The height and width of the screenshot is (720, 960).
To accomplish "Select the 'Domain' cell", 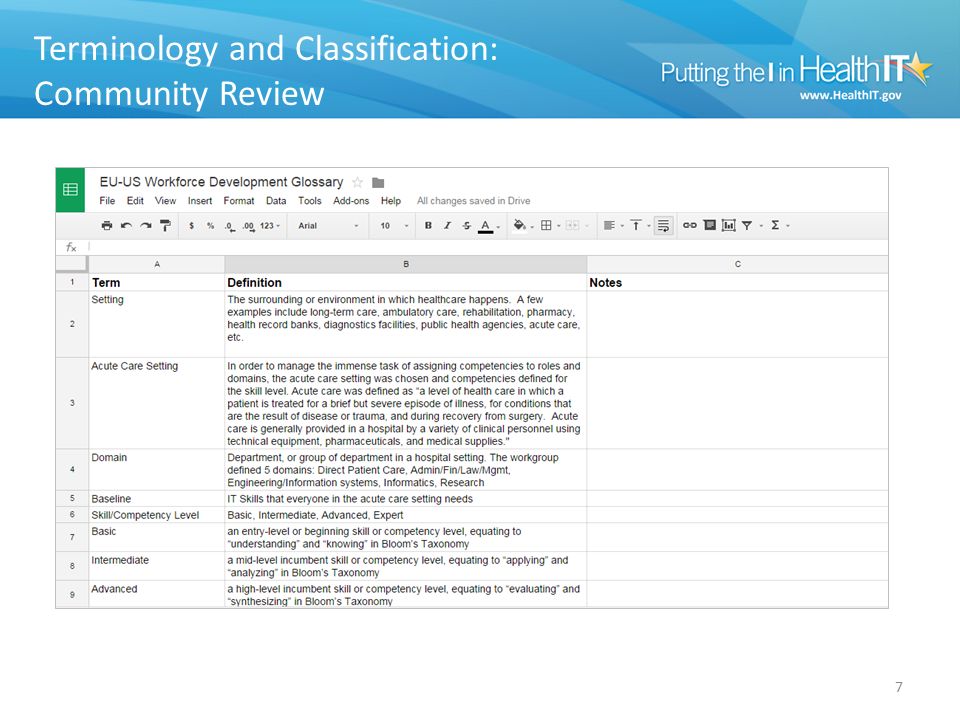I will pyautogui.click(x=157, y=470).
